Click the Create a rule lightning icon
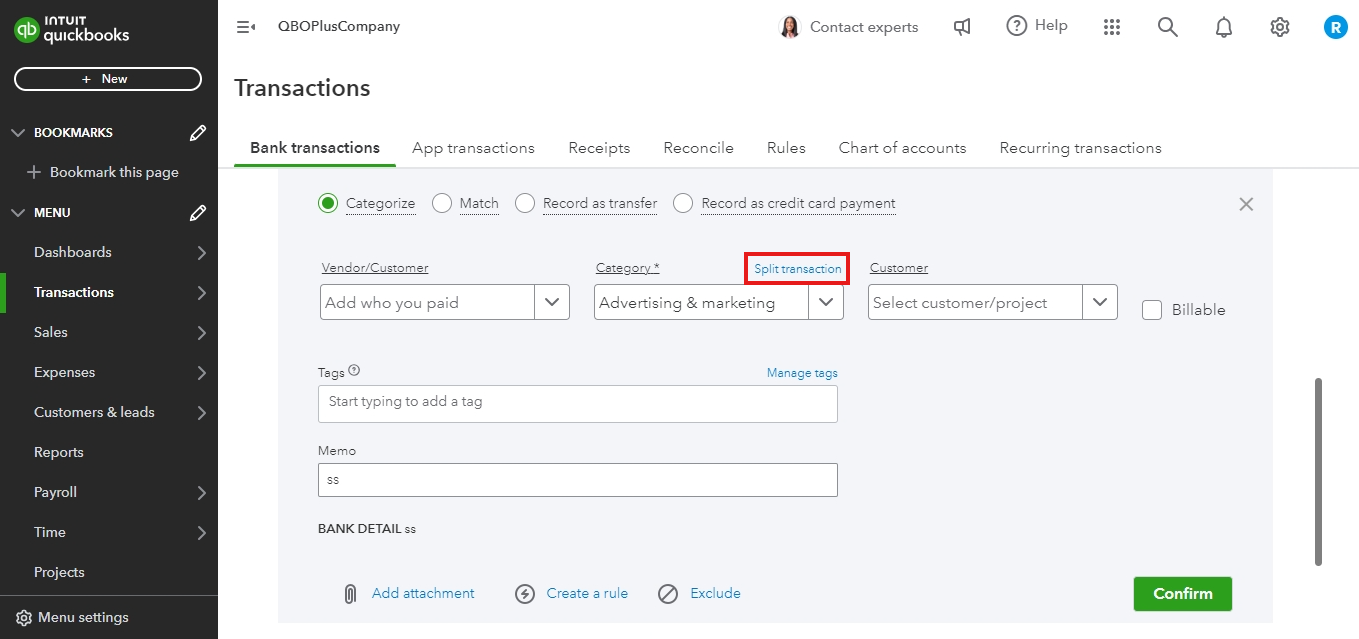 (525, 594)
